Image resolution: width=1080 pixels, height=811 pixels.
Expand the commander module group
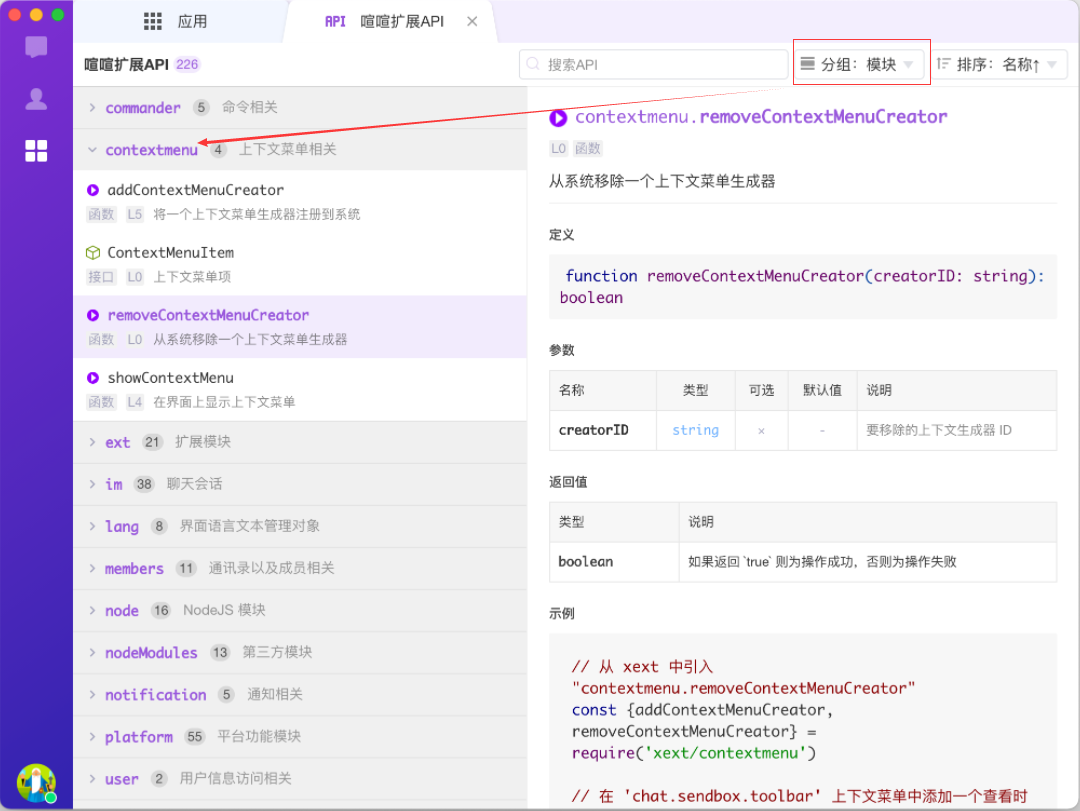tap(142, 108)
